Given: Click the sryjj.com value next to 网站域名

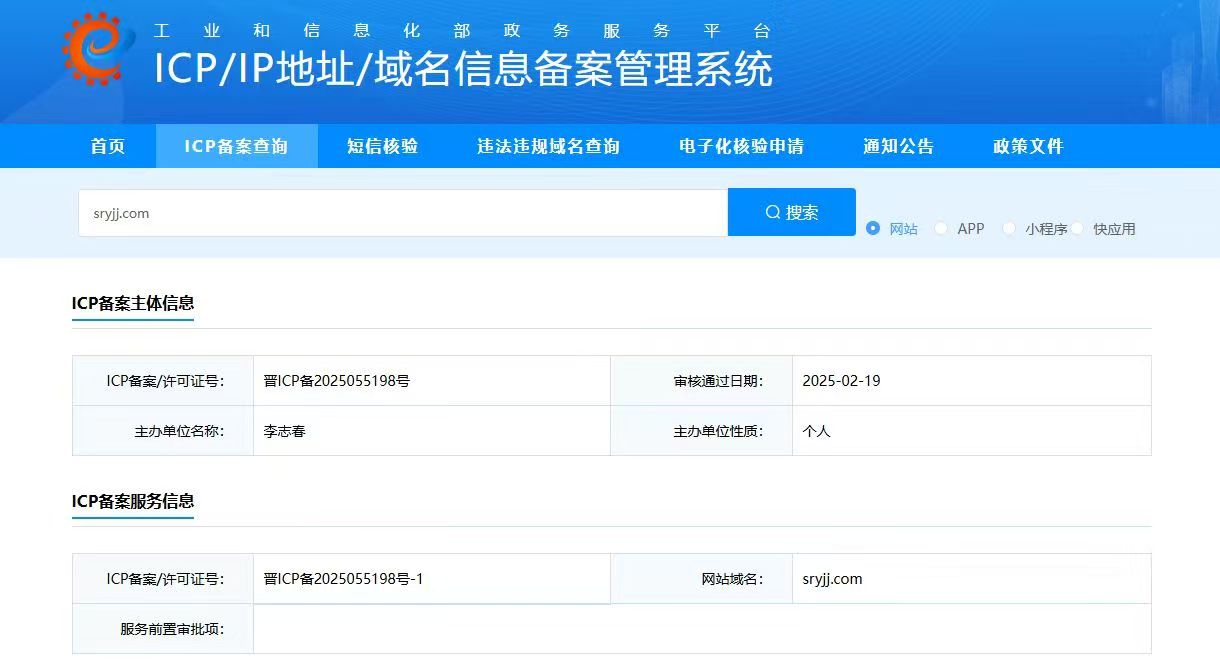Looking at the screenshot, I should coord(832,579).
